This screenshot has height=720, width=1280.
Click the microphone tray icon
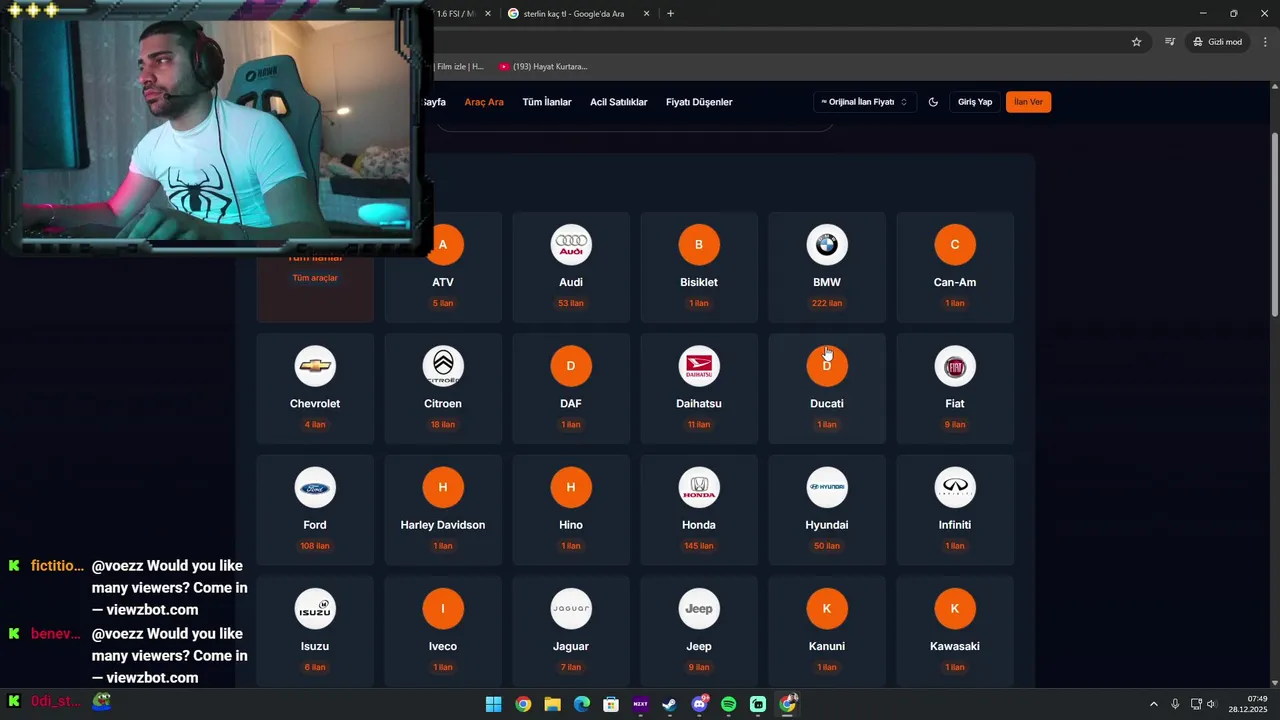(1175, 704)
